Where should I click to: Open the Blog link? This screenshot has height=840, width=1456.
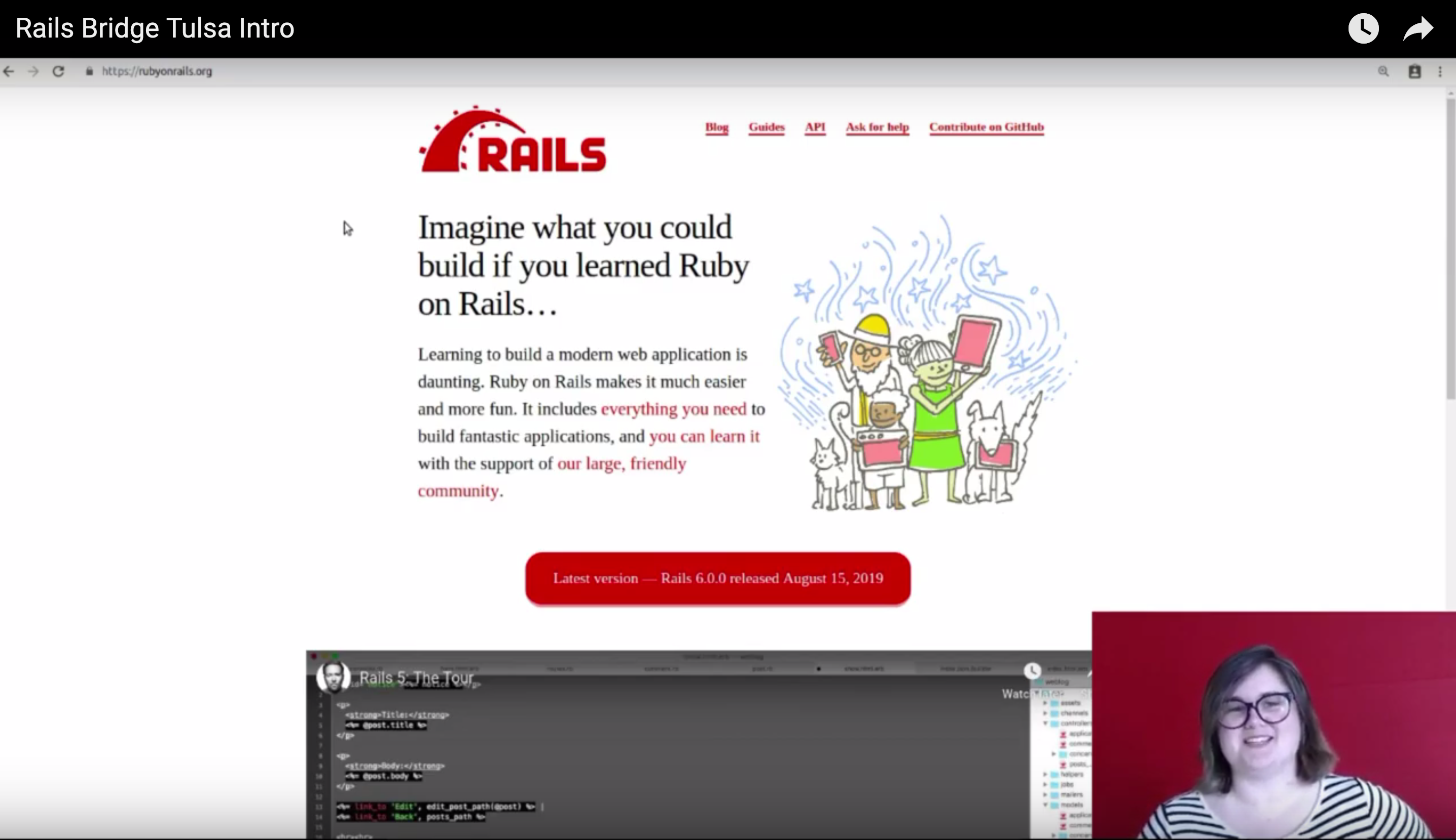point(716,127)
